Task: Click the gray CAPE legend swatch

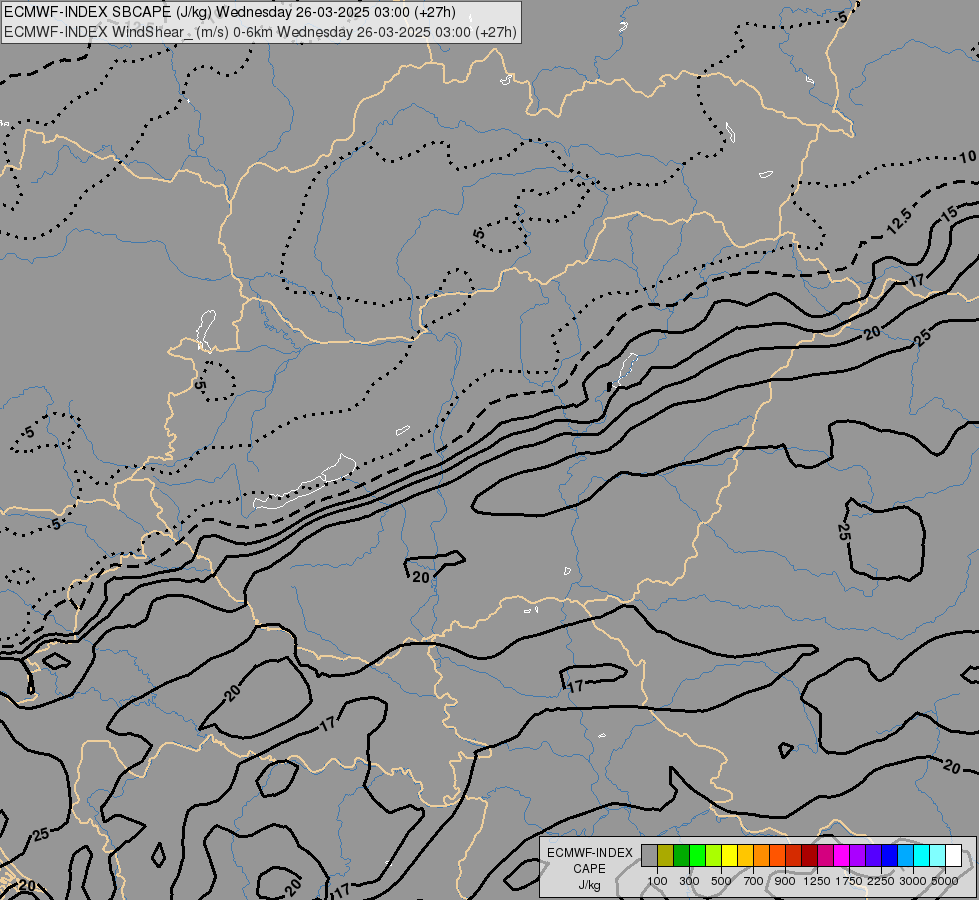Action: [649, 855]
